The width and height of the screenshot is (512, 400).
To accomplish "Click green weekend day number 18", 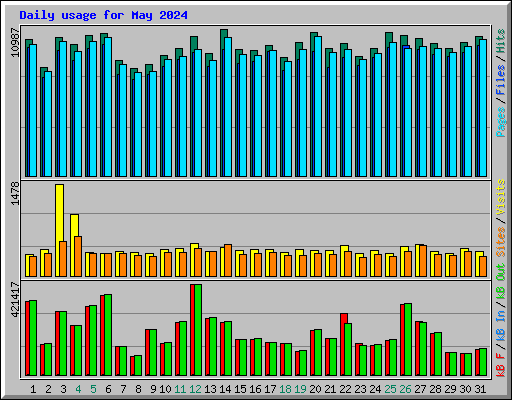I will click(285, 389).
